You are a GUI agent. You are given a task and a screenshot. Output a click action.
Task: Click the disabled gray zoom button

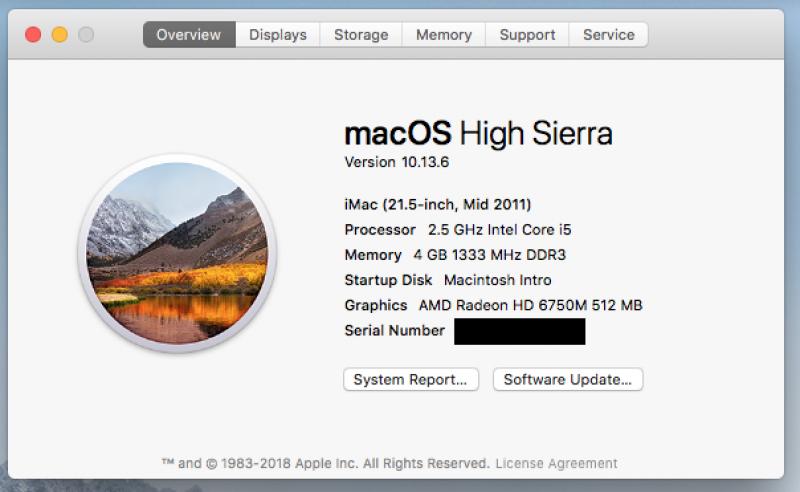(x=86, y=35)
